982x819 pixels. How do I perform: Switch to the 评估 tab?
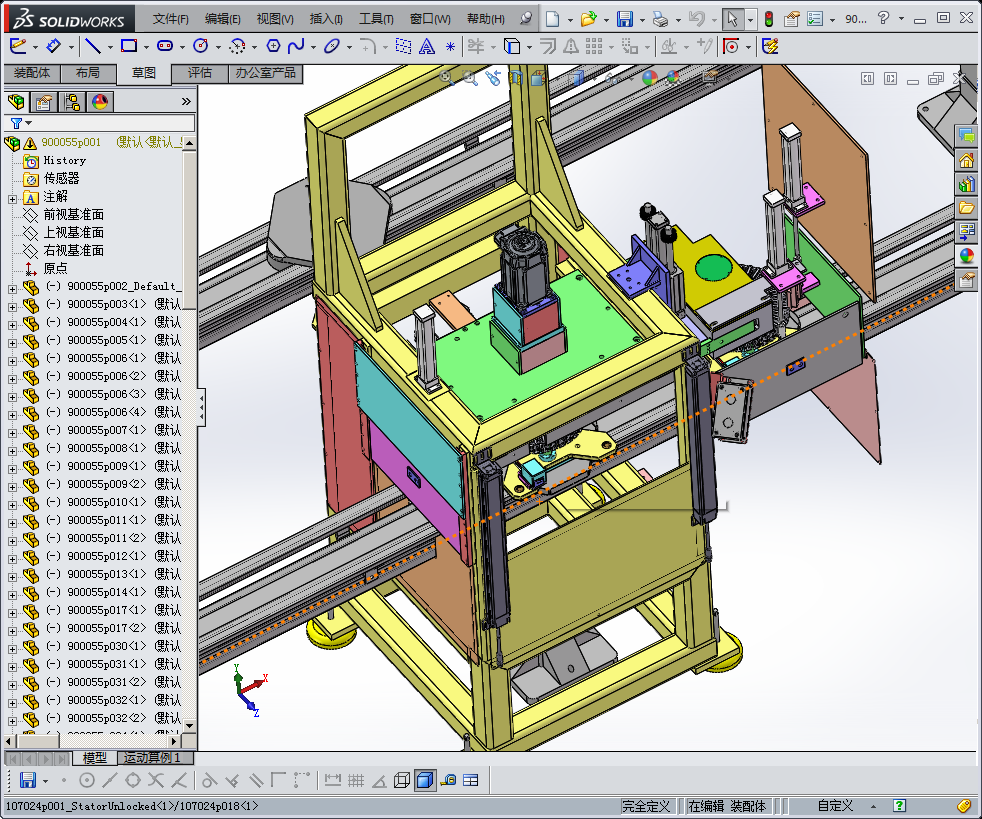200,73
